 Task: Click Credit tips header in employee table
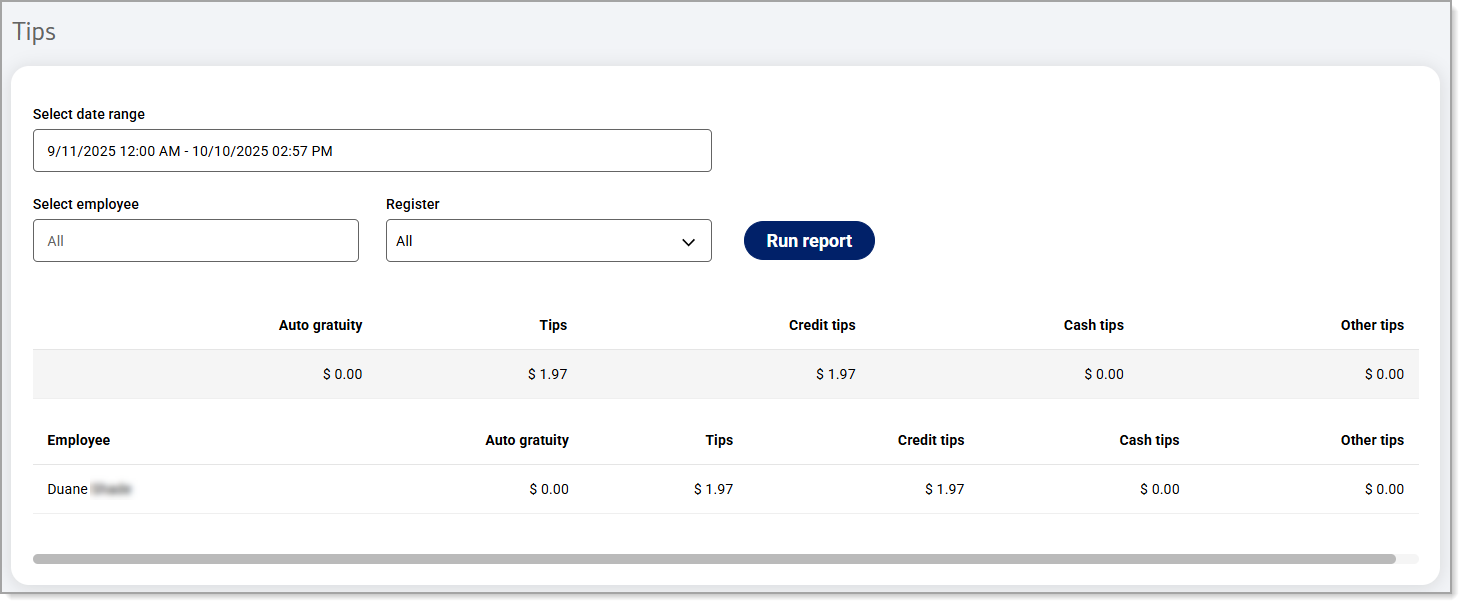coord(930,440)
